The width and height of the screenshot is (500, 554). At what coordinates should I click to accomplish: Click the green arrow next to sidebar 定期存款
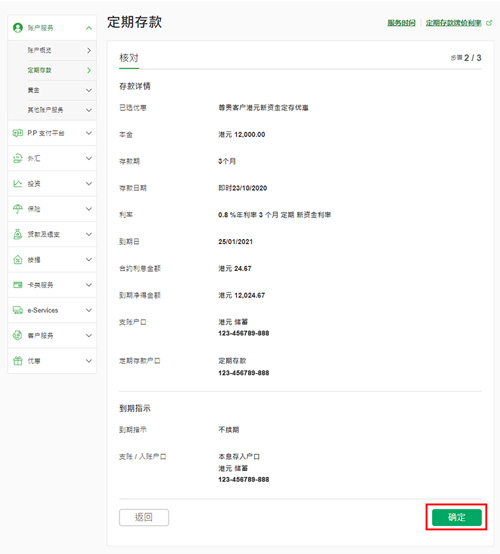click(x=89, y=70)
